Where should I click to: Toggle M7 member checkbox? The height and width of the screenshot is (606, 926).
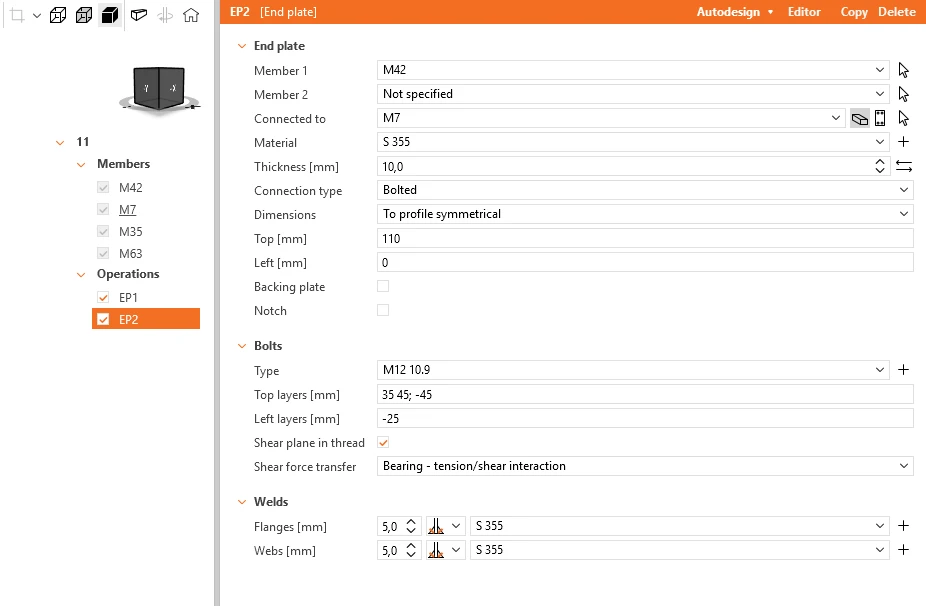click(x=103, y=209)
